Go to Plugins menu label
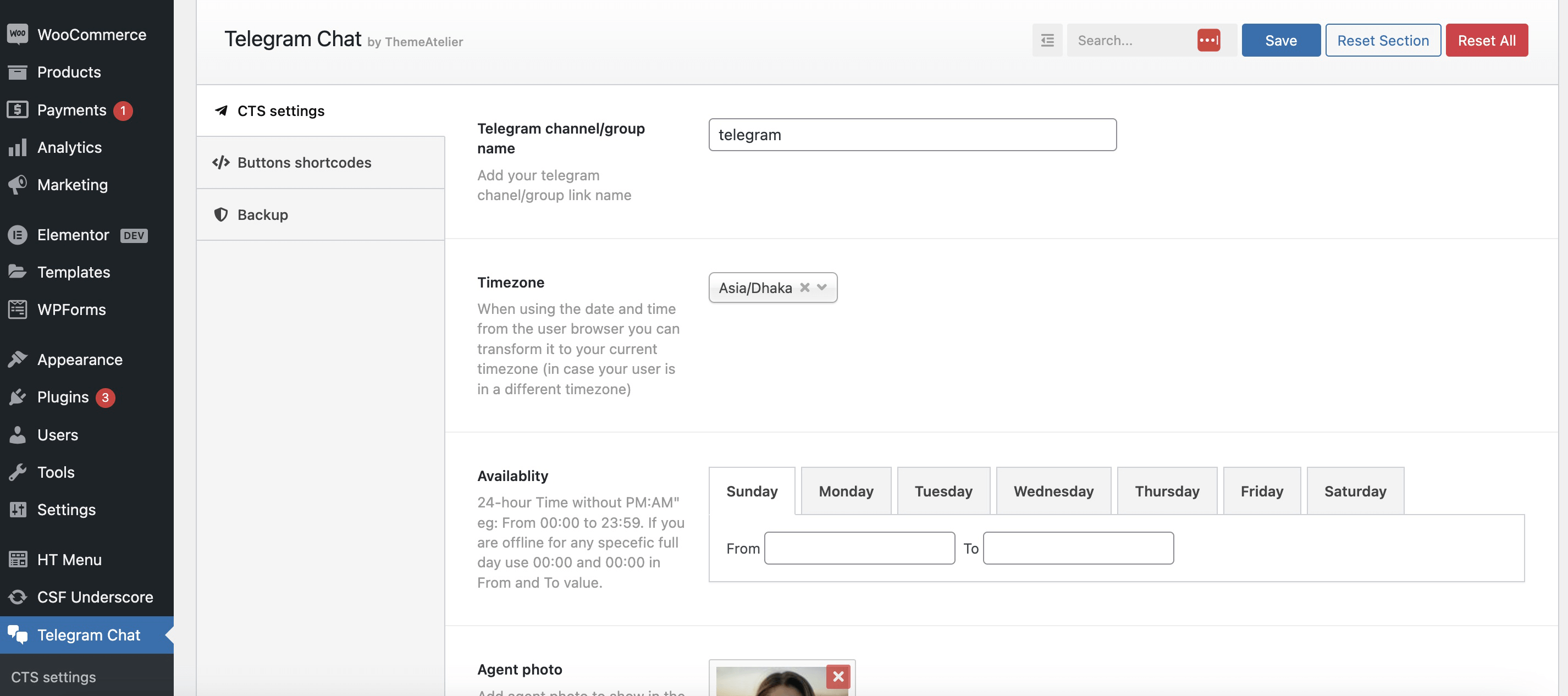Image resolution: width=1568 pixels, height=696 pixels. pos(63,397)
